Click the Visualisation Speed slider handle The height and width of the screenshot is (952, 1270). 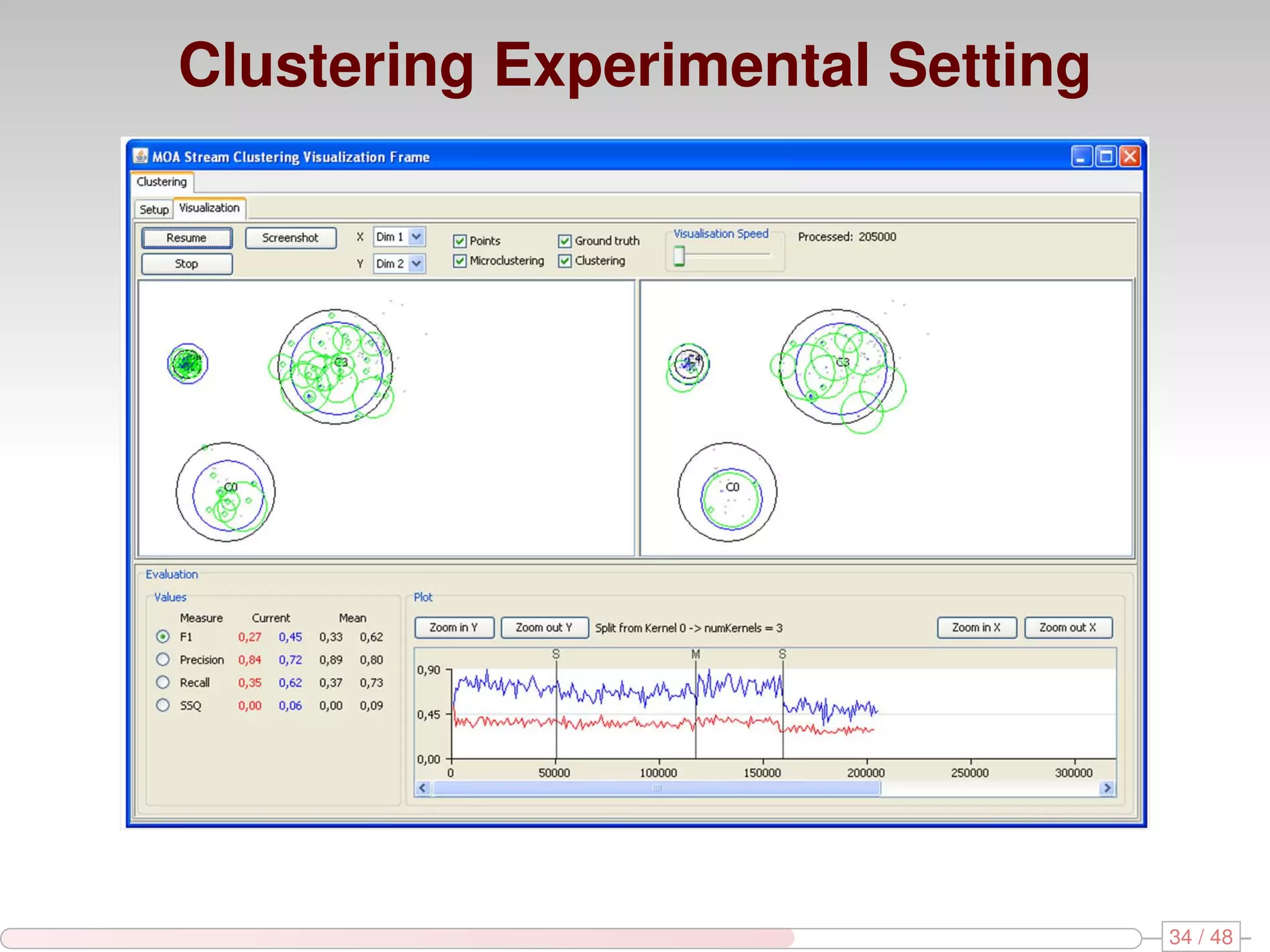pyautogui.click(x=680, y=255)
